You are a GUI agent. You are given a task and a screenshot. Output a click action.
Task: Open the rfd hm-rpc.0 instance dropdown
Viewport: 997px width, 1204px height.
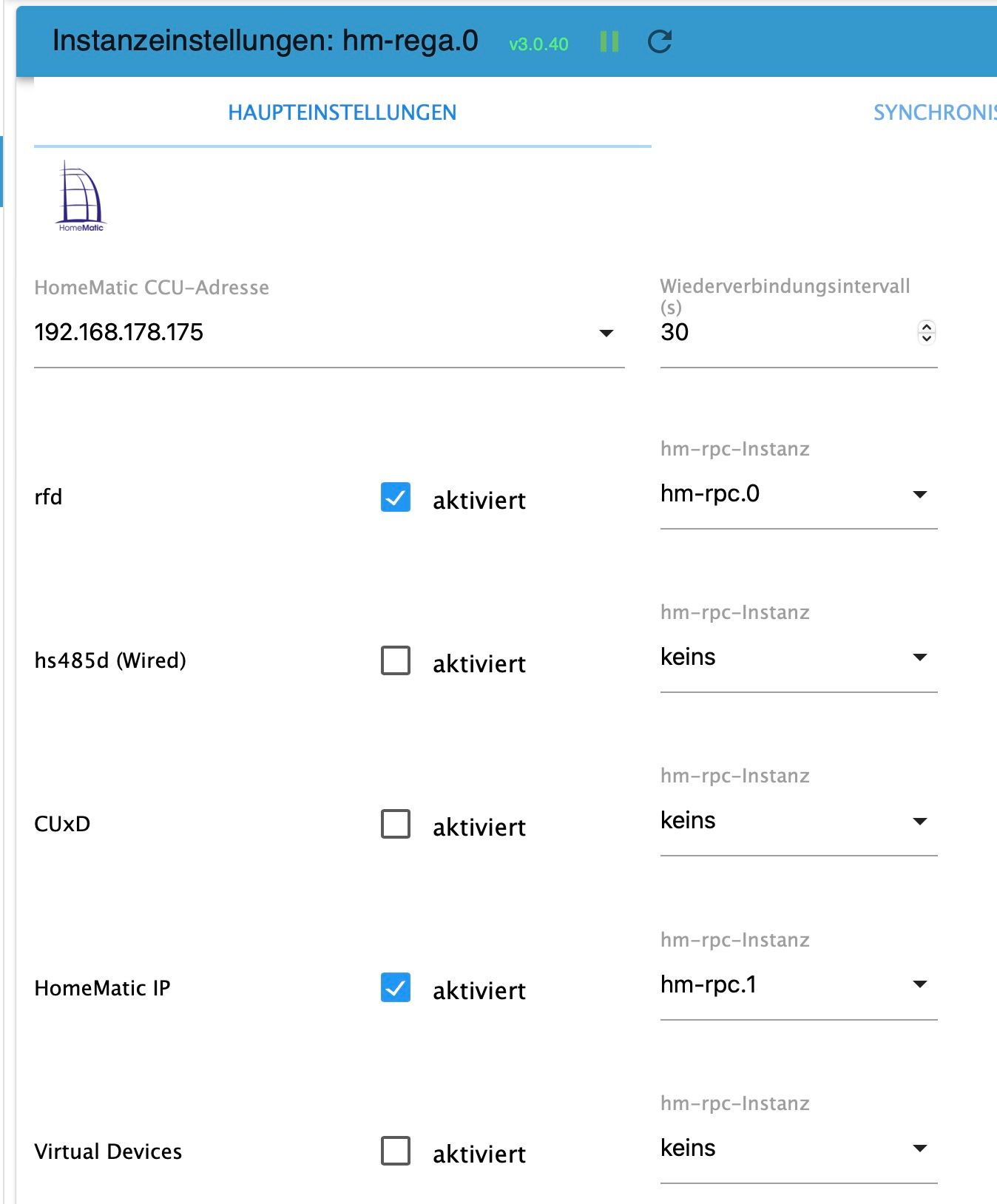(919, 495)
